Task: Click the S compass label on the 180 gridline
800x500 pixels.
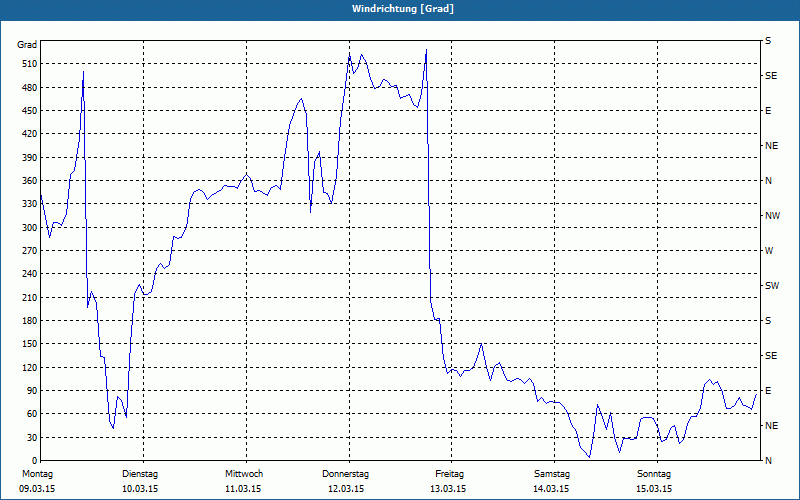Action: coord(768,321)
